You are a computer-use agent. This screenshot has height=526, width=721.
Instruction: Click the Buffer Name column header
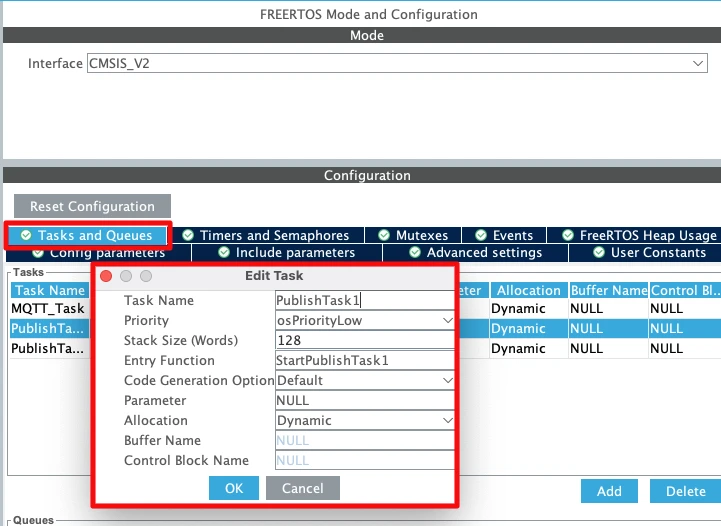click(608, 290)
